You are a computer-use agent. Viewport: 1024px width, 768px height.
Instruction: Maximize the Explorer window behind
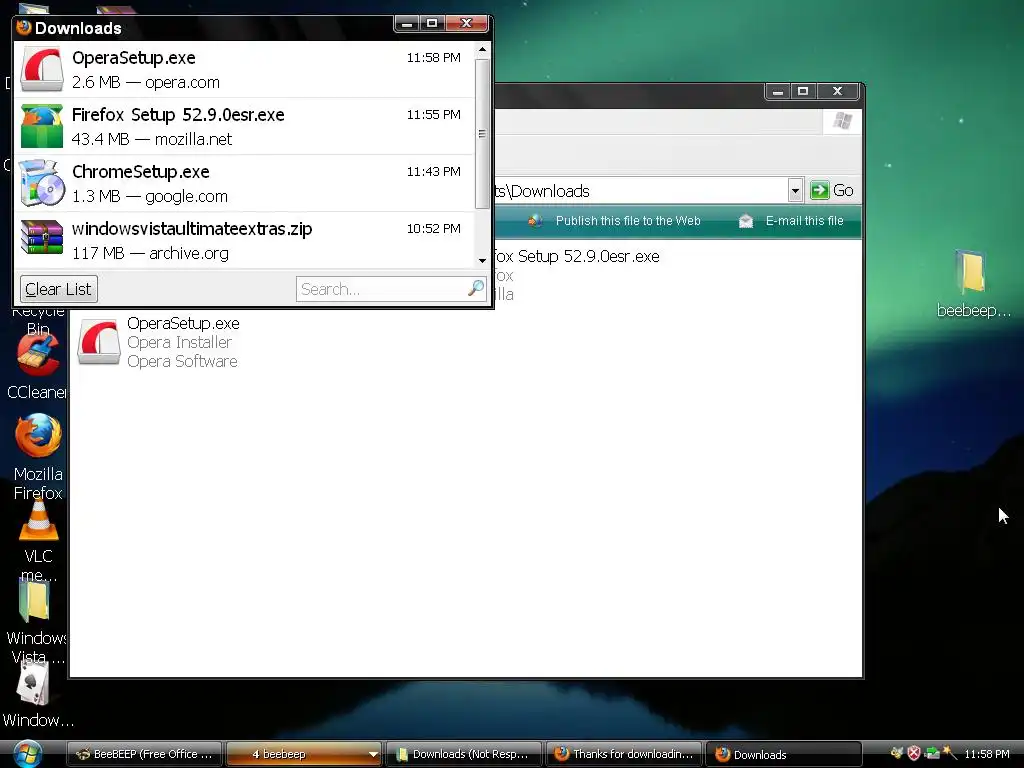click(x=803, y=91)
